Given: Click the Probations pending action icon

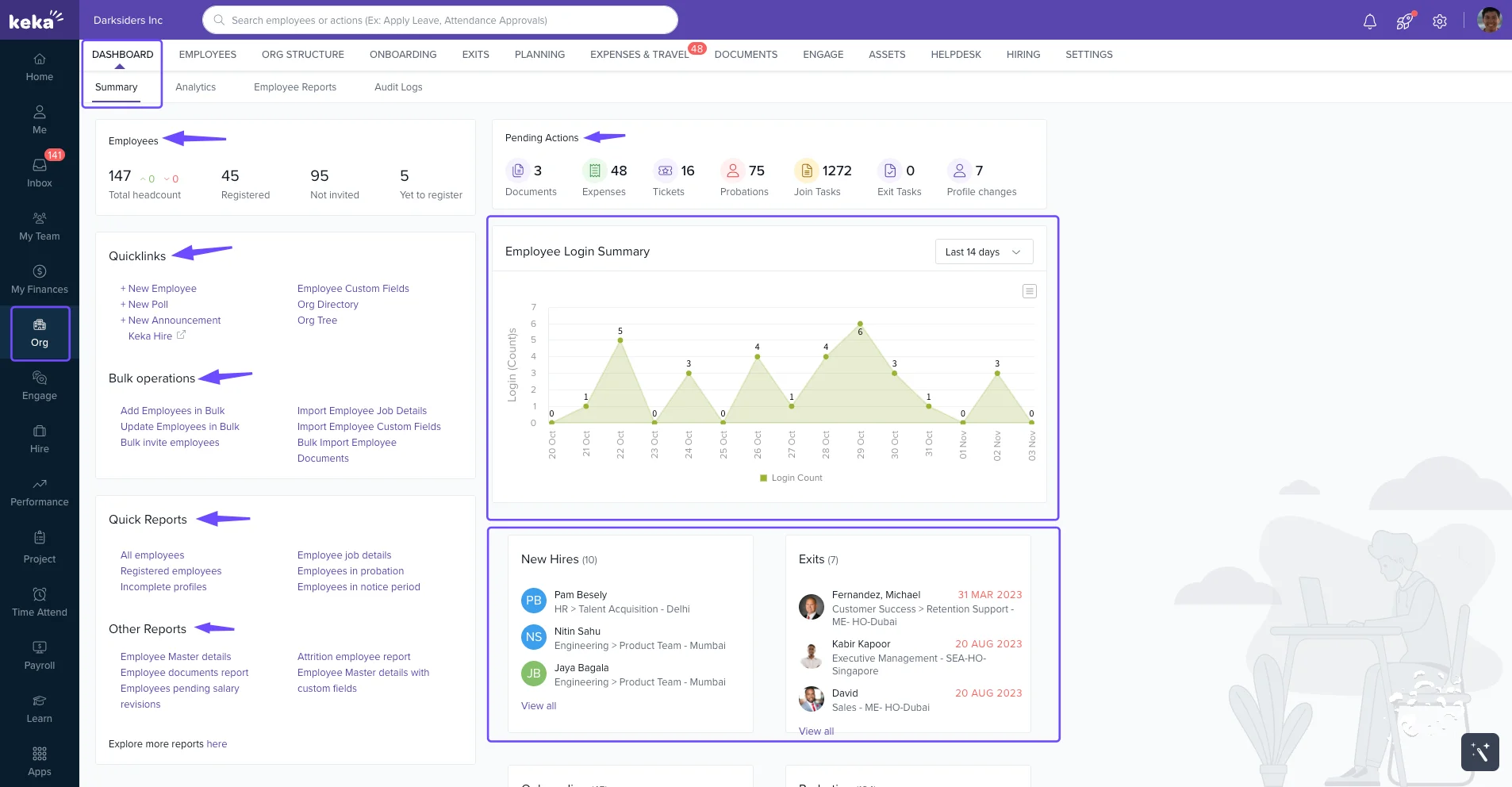Looking at the screenshot, I should point(731,170).
